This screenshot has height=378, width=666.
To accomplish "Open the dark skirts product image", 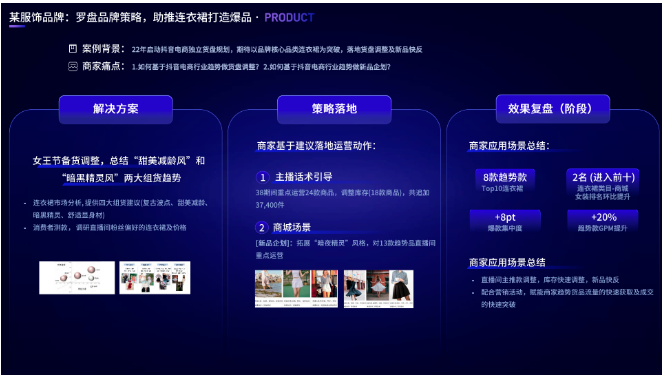I will [378, 288].
